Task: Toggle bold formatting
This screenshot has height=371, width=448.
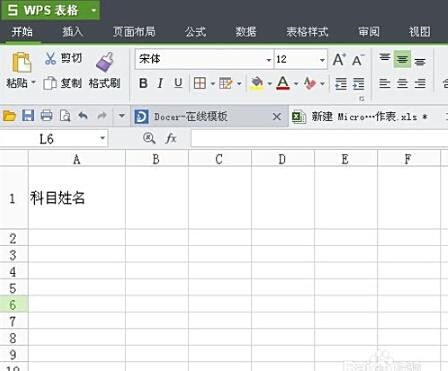Action: click(x=143, y=83)
